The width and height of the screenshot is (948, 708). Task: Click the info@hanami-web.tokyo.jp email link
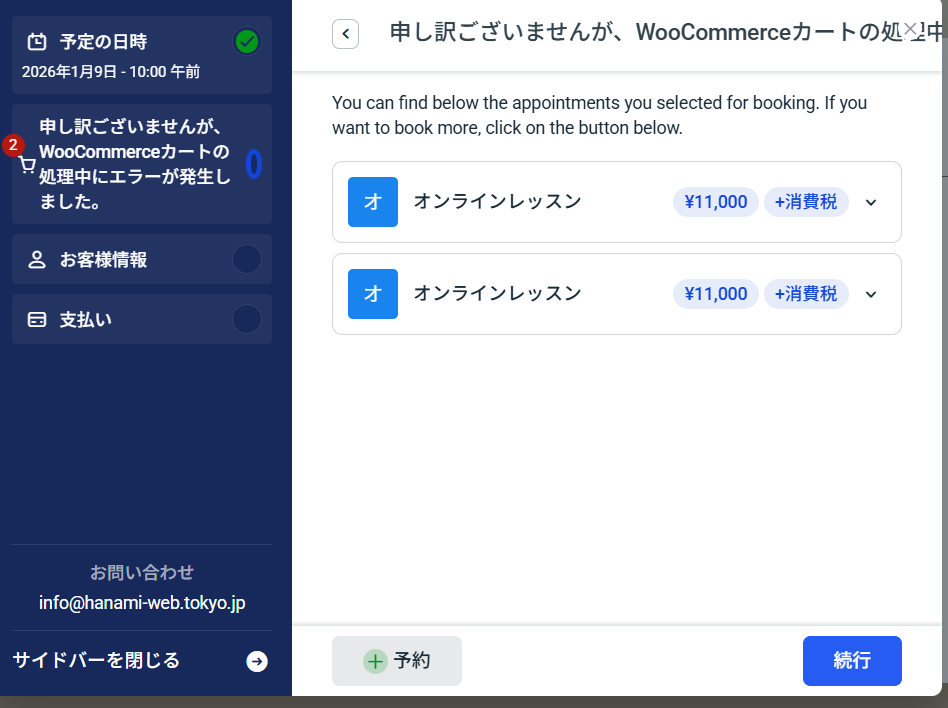pos(142,603)
